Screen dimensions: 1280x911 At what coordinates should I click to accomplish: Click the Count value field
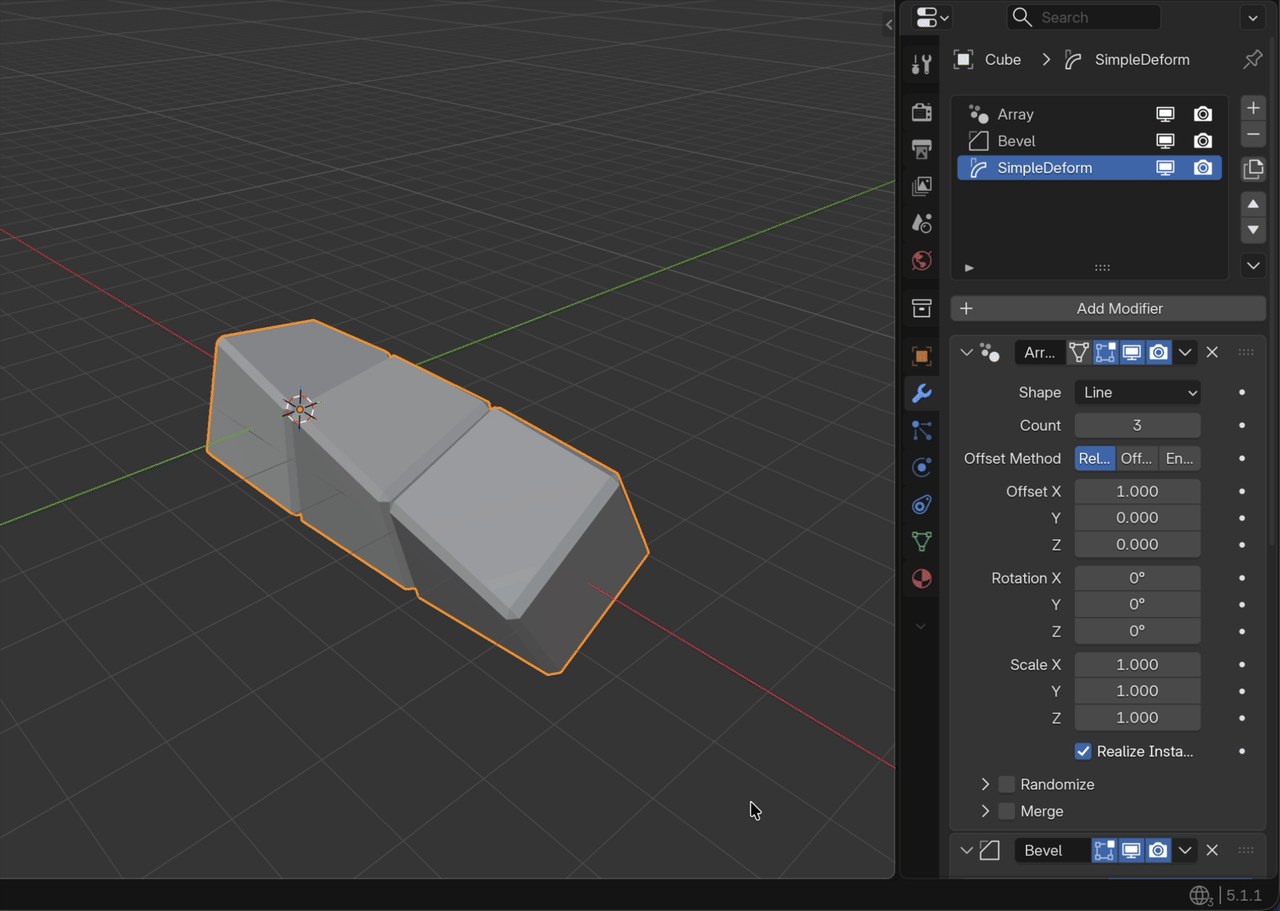pyautogui.click(x=1137, y=425)
